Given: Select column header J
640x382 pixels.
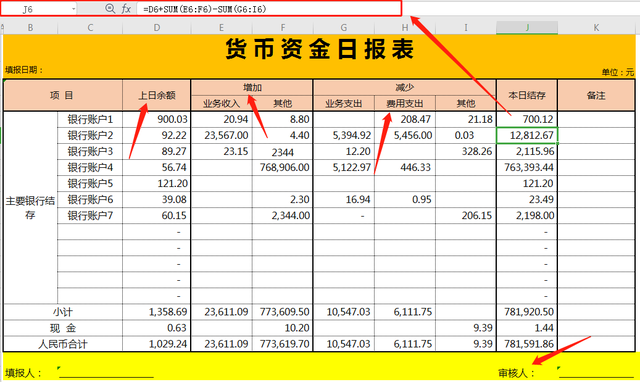Looking at the screenshot, I should point(527,28).
